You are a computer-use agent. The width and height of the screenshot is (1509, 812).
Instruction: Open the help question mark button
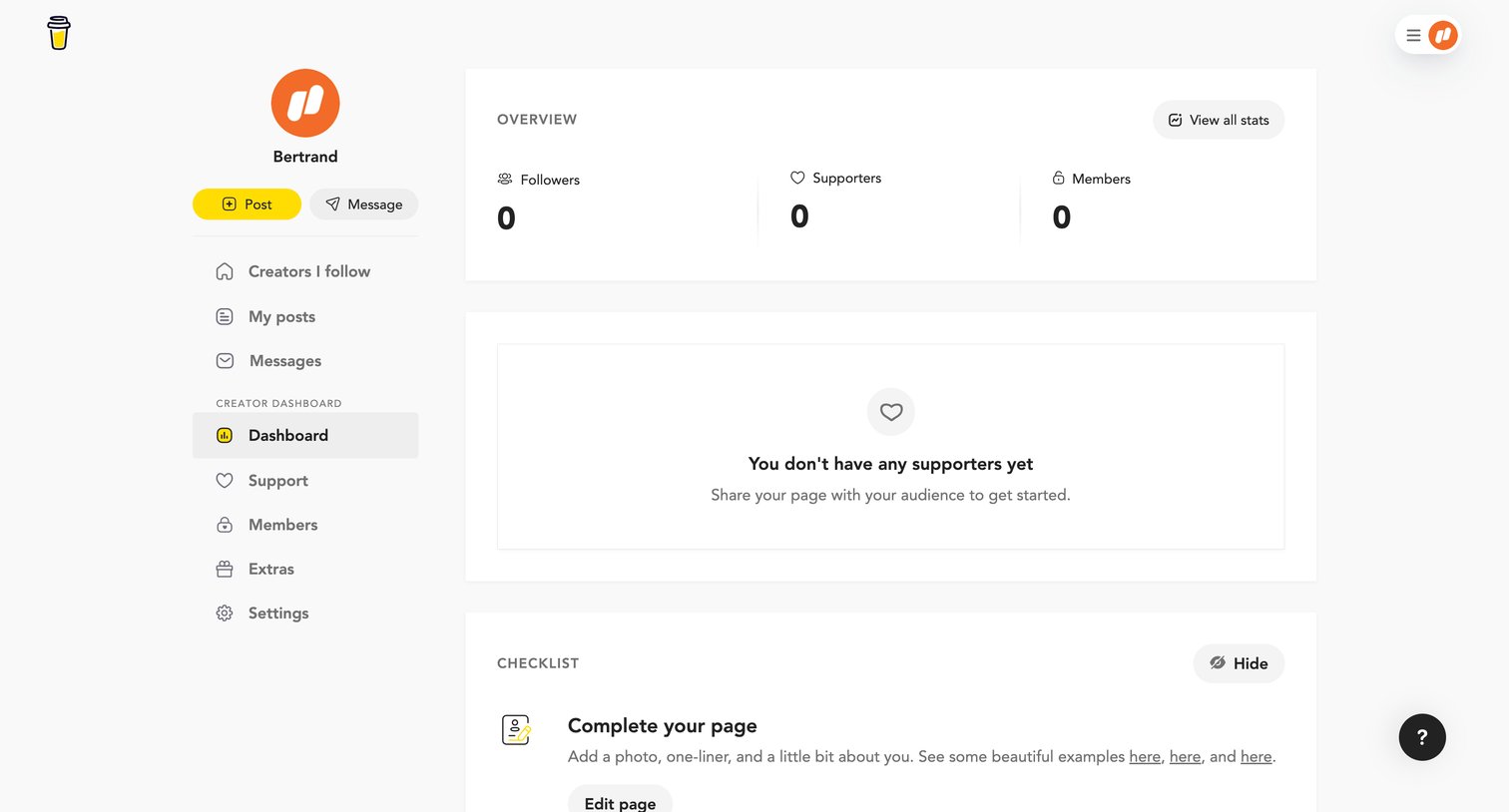tap(1422, 737)
